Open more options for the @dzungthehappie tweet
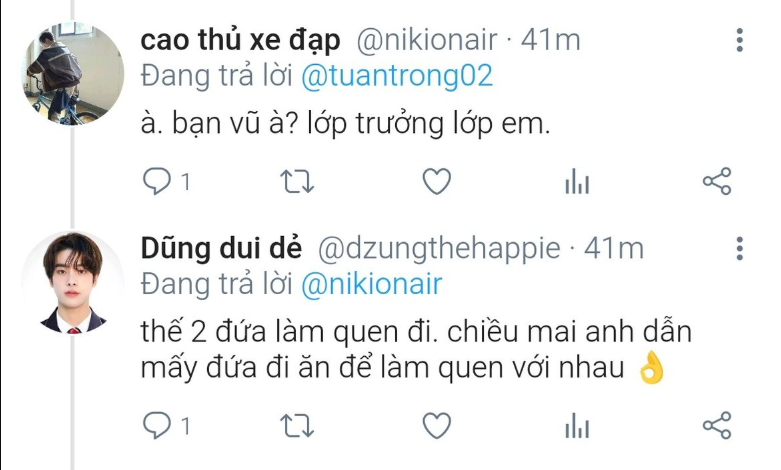The image size is (781, 470). pos(740,248)
